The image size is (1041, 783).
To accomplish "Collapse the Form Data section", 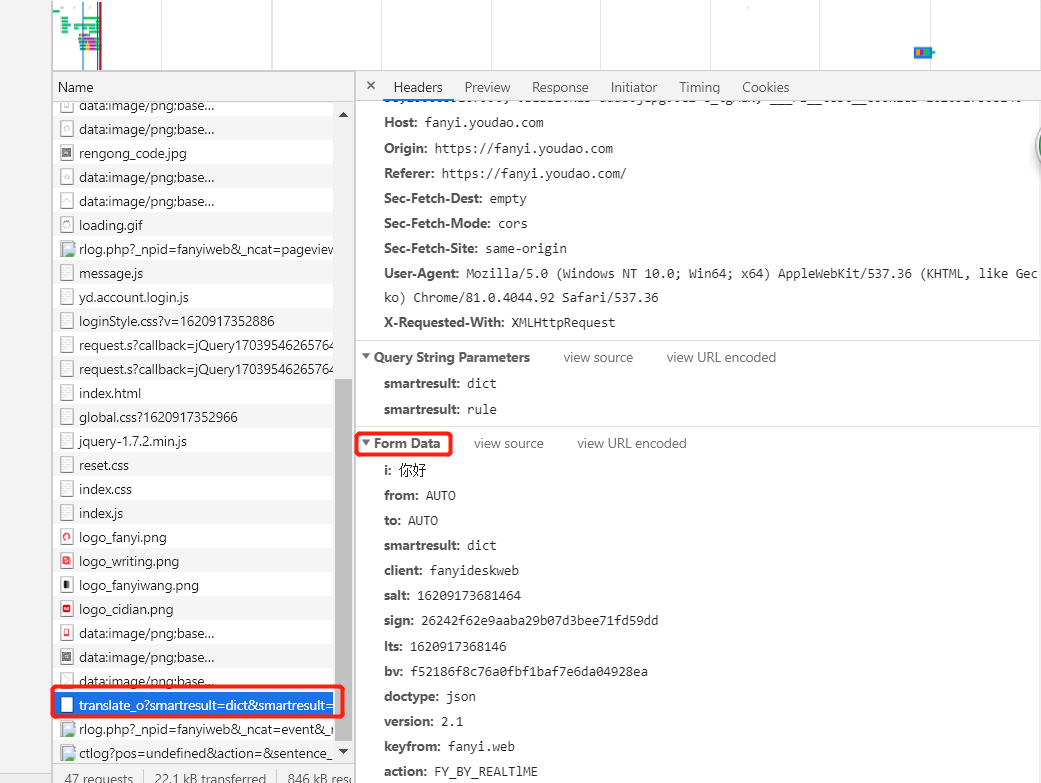I will (366, 442).
